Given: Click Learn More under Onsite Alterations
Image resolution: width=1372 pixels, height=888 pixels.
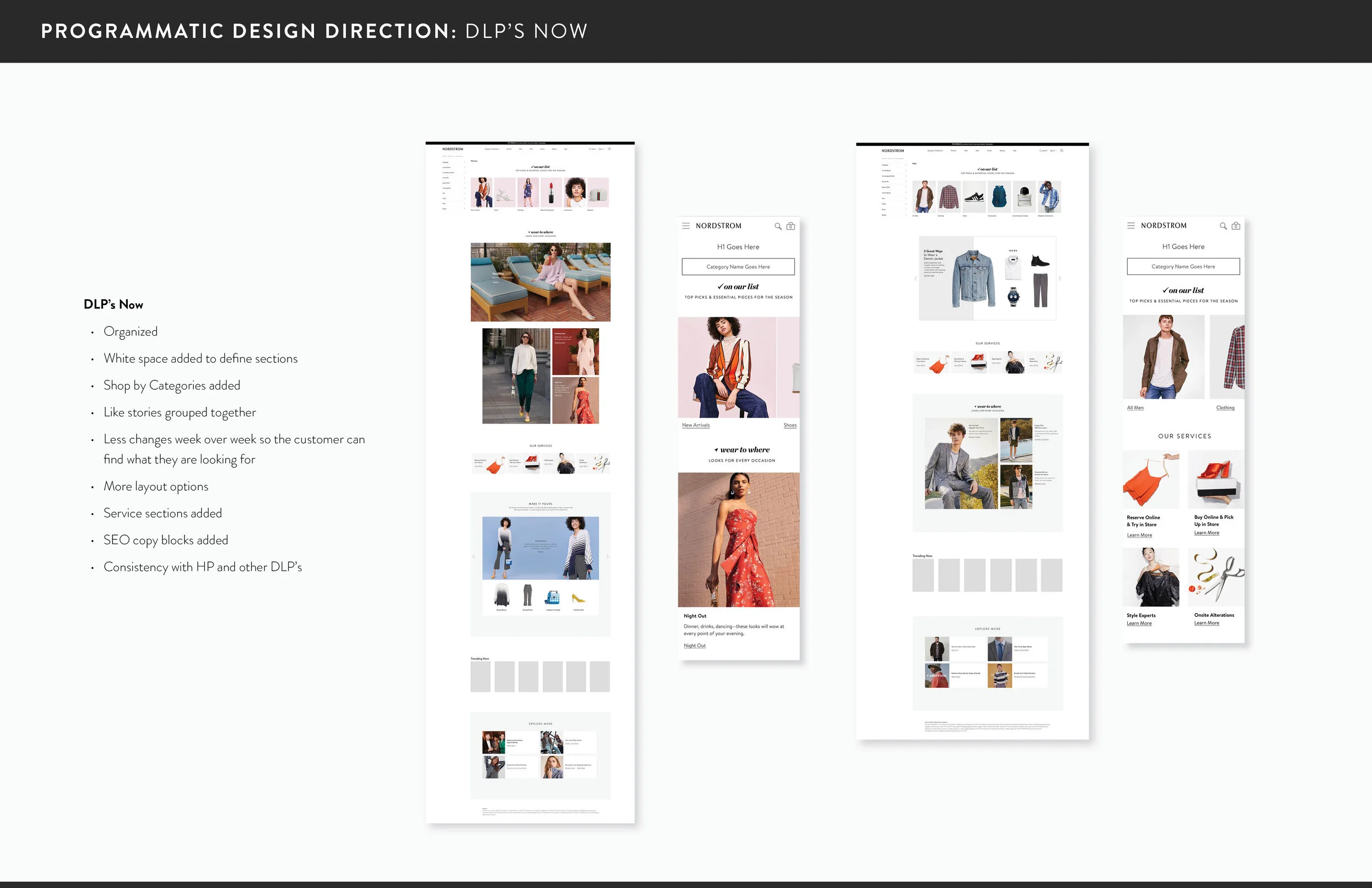Looking at the screenshot, I should 1206,623.
